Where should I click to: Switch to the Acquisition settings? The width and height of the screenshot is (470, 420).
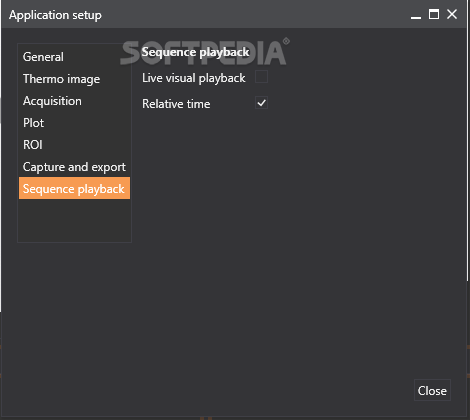74,101
